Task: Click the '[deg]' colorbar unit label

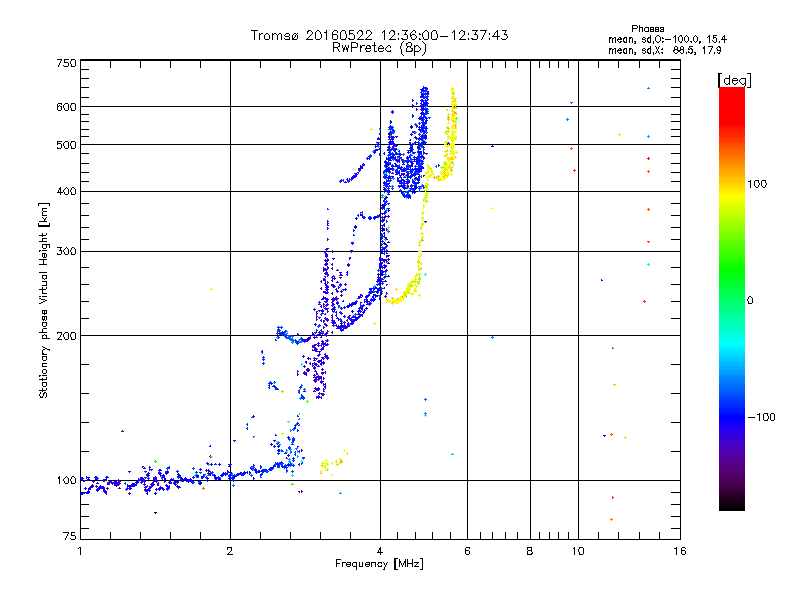Action: [734, 80]
